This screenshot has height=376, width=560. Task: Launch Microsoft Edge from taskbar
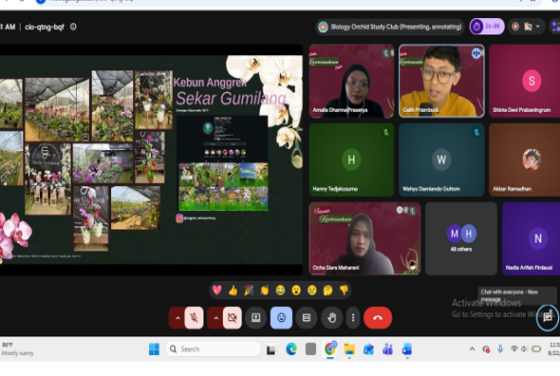coord(291,349)
